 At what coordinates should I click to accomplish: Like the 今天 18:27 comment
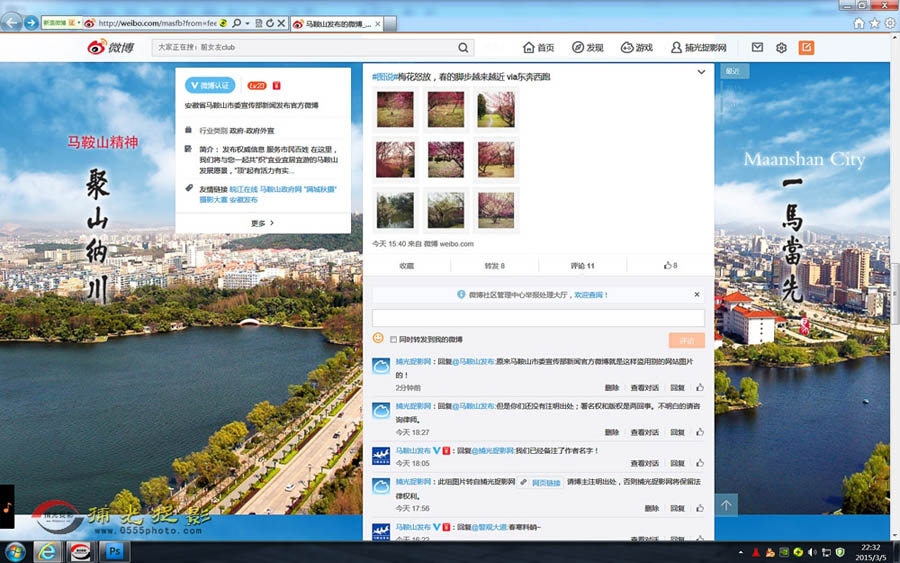tap(700, 432)
